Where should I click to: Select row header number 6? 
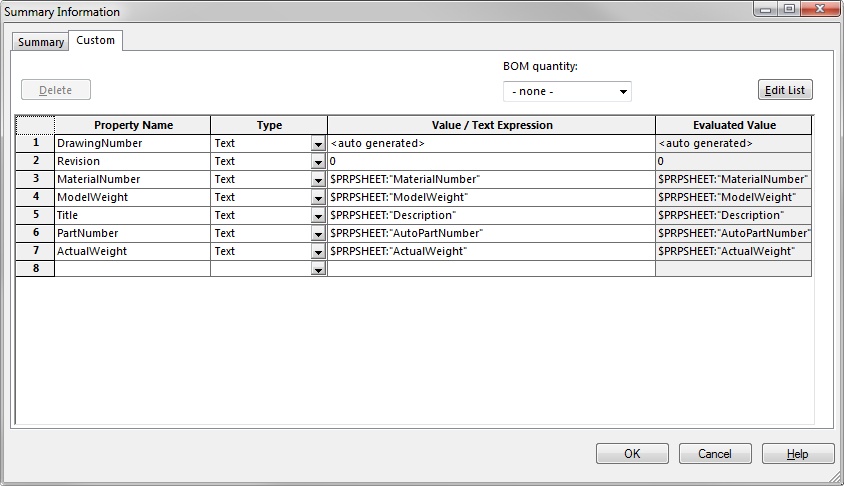click(36, 233)
